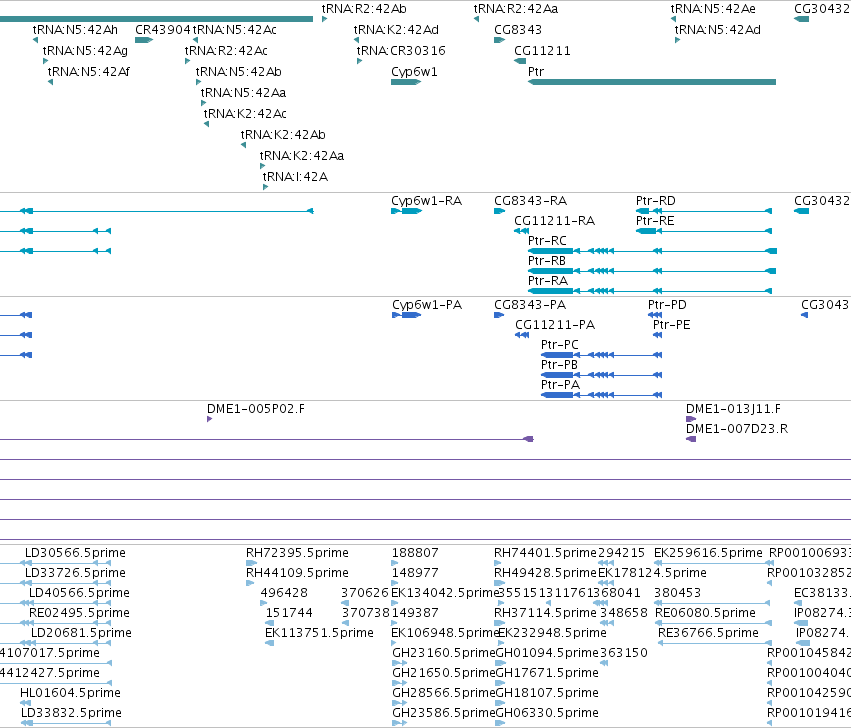
Task: Click CG8343-RA transcript label
Action: tap(530, 201)
